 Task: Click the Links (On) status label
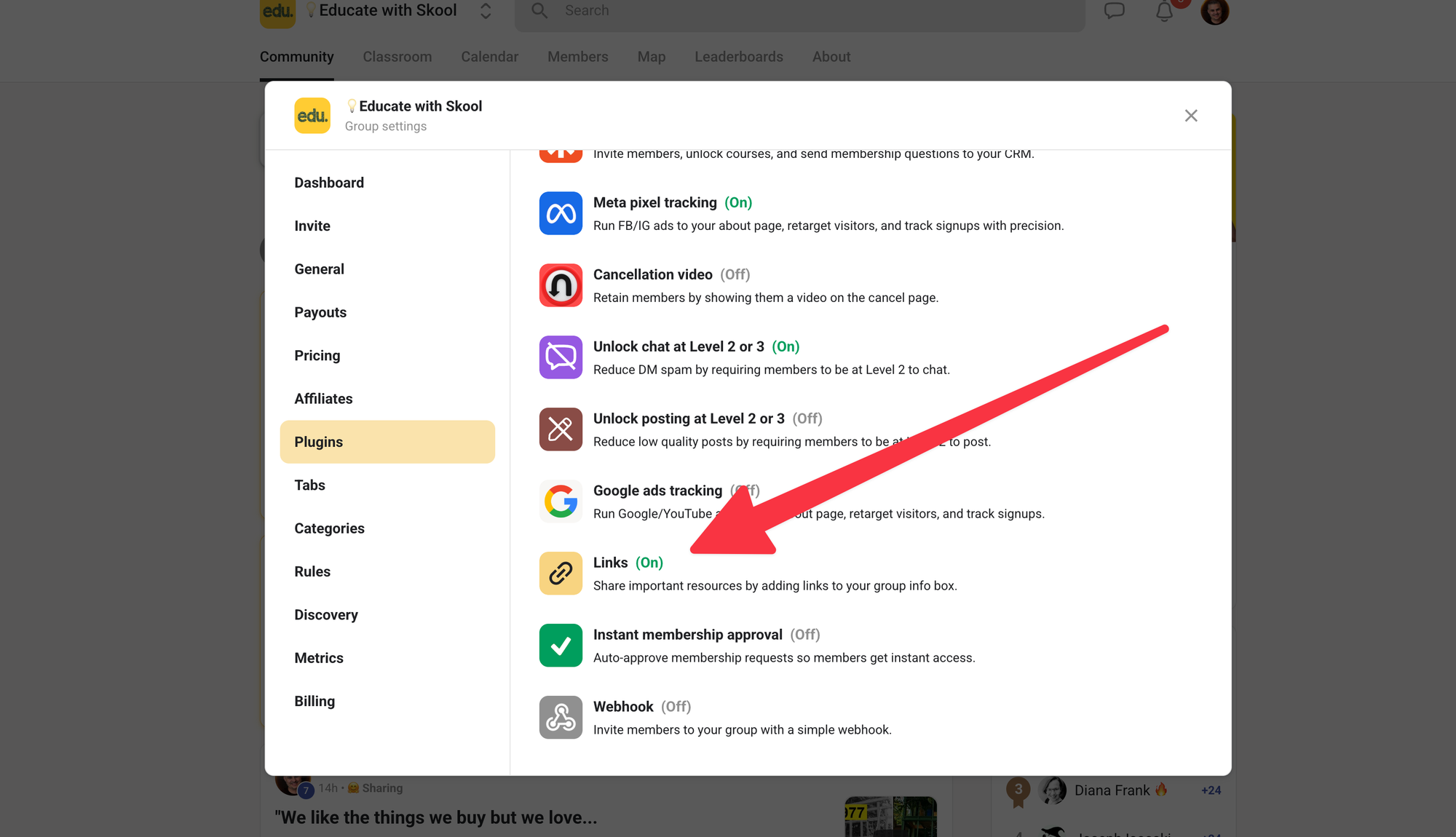649,563
